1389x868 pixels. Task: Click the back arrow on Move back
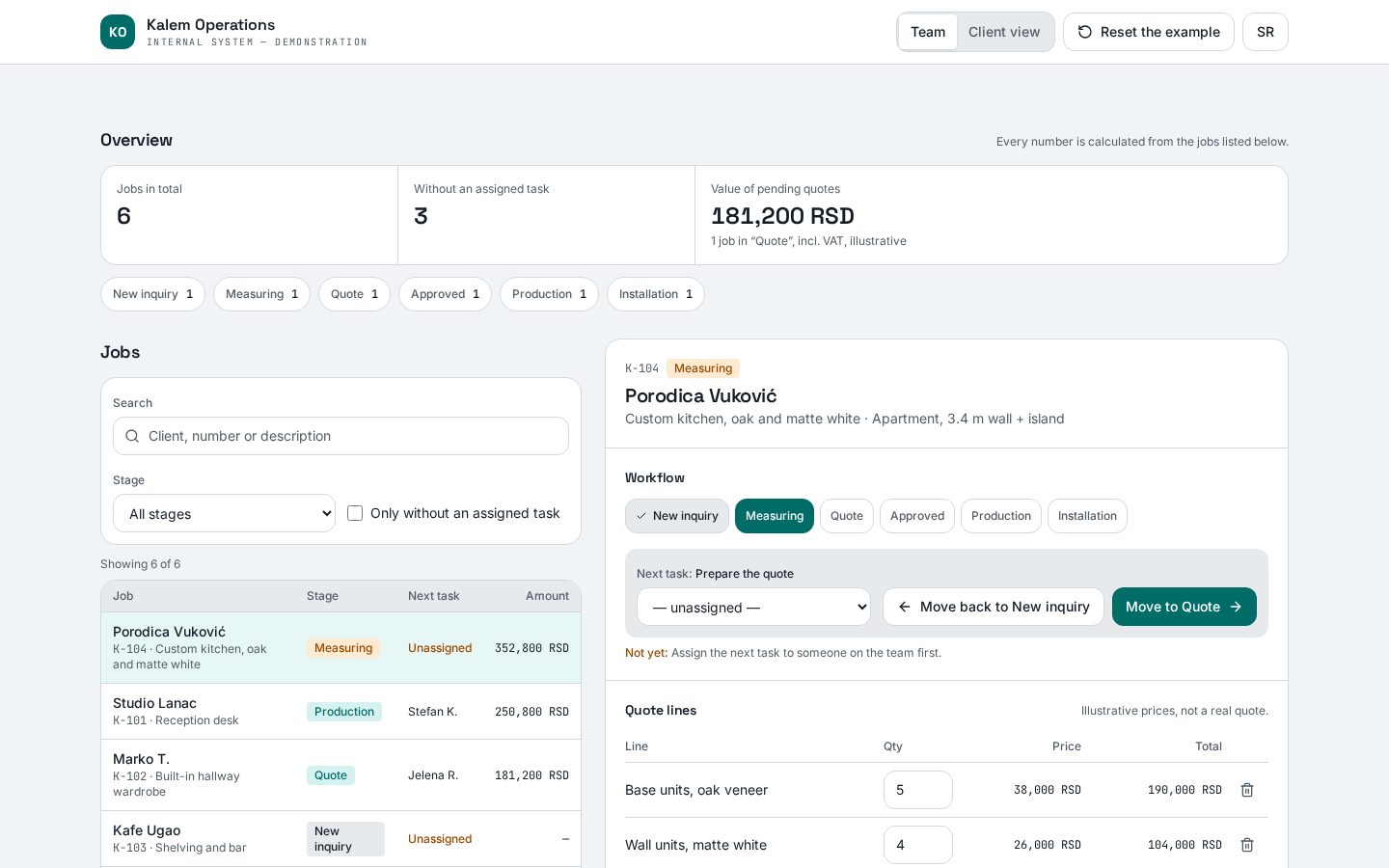point(905,607)
